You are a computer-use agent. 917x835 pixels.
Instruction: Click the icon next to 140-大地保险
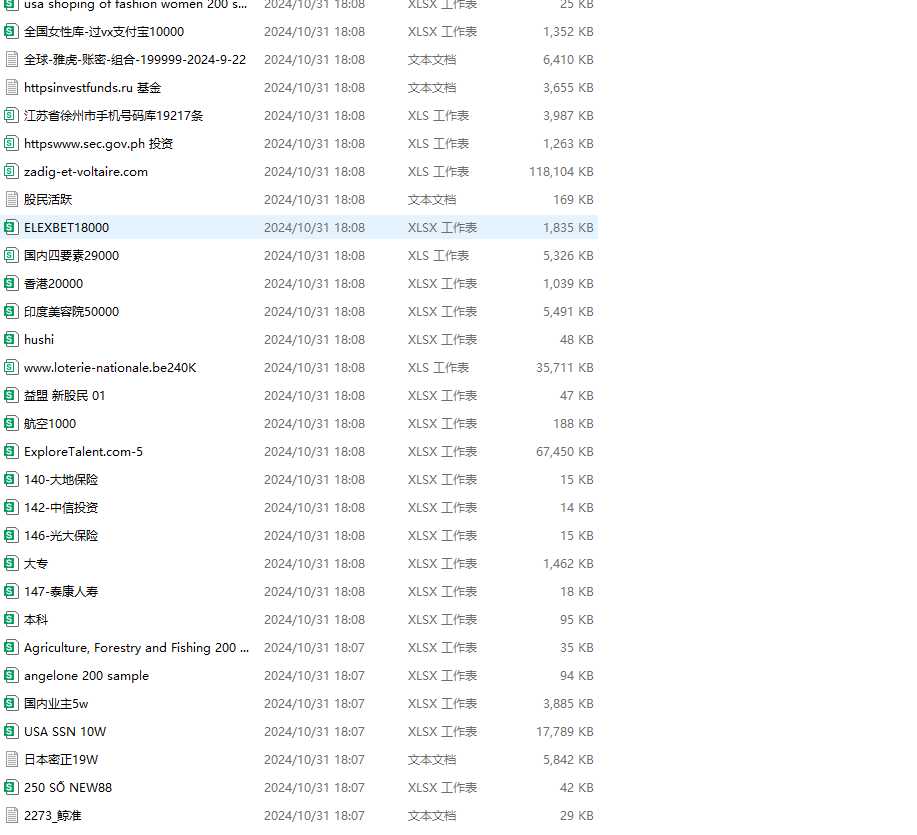click(x=11, y=480)
